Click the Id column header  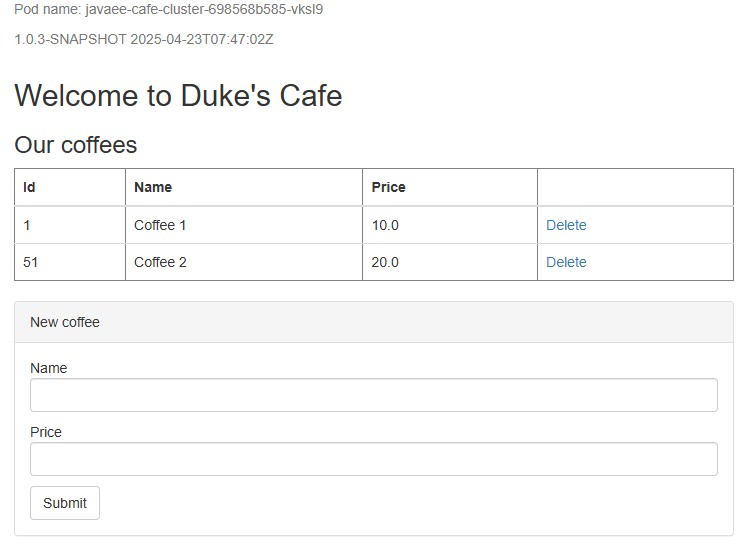30,187
